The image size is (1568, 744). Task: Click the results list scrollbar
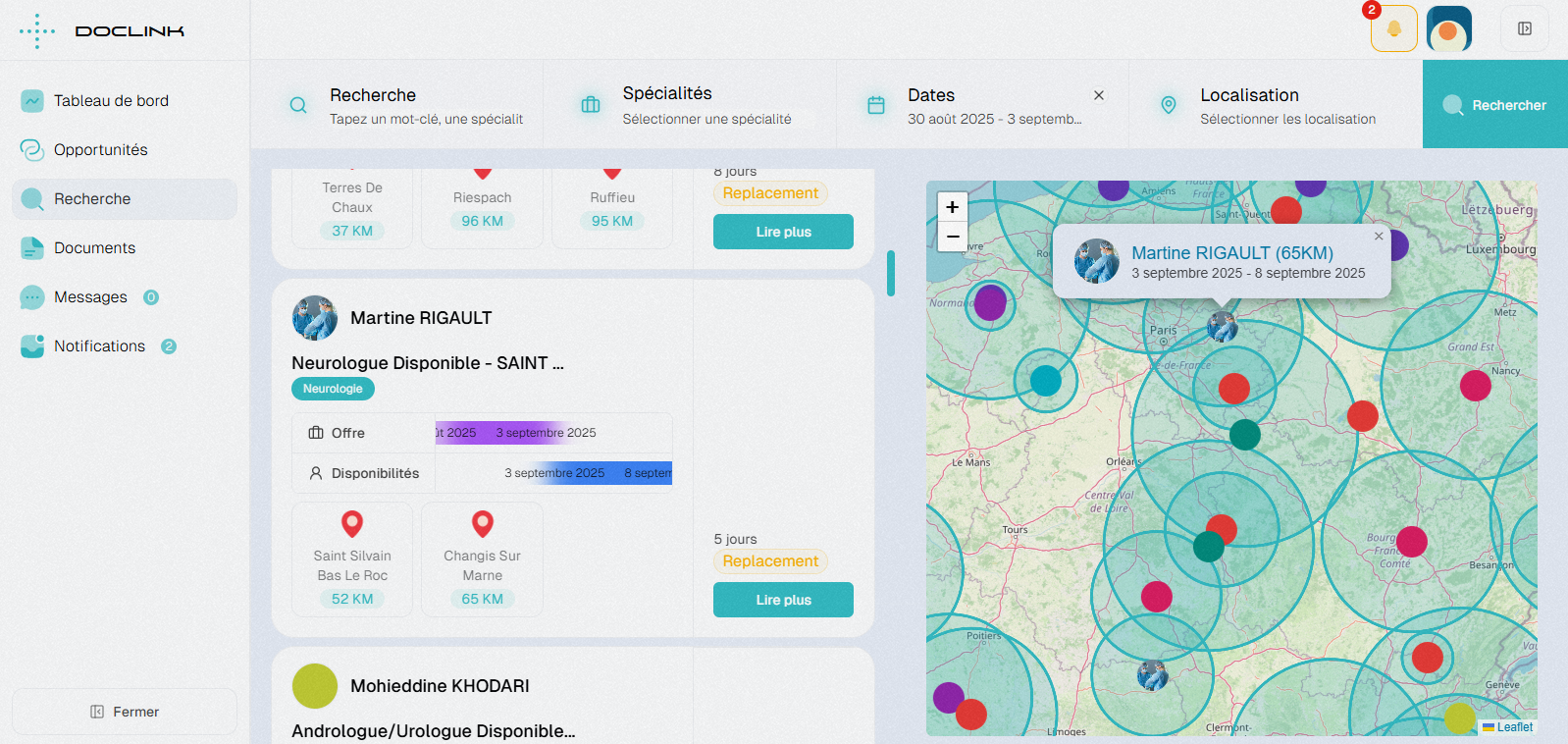point(891,273)
